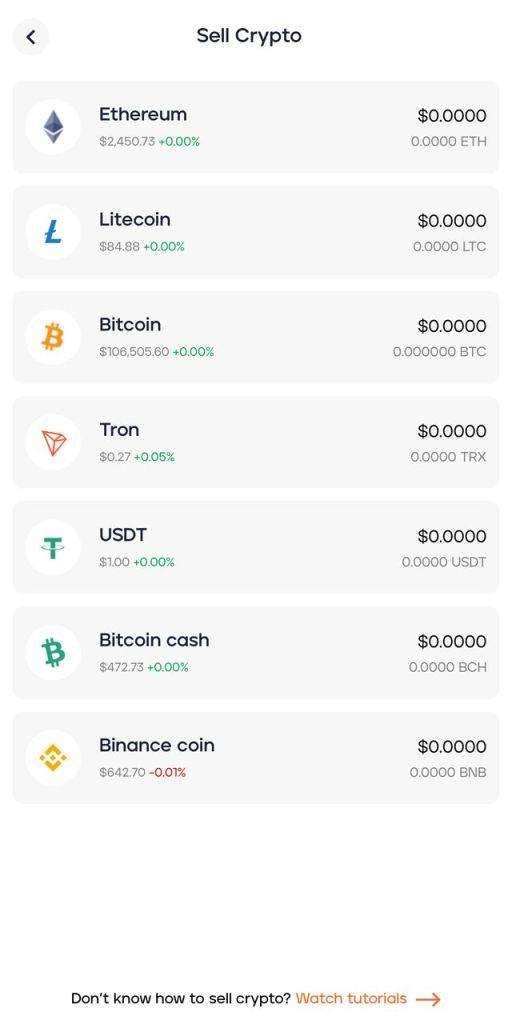Choose the USDT 0.0000 USDT balance
The height and width of the screenshot is (1024, 512).
click(x=444, y=562)
